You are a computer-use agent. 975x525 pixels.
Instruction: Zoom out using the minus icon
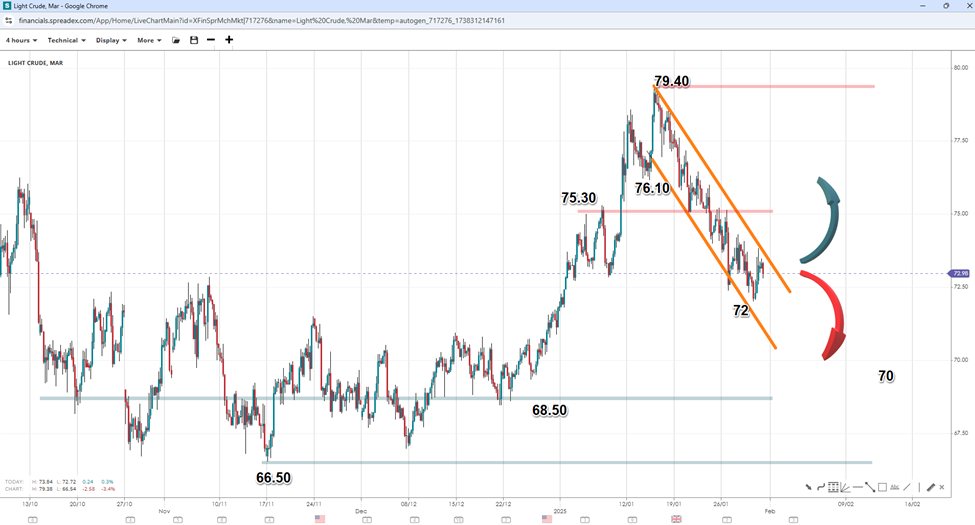pyautogui.click(x=211, y=40)
